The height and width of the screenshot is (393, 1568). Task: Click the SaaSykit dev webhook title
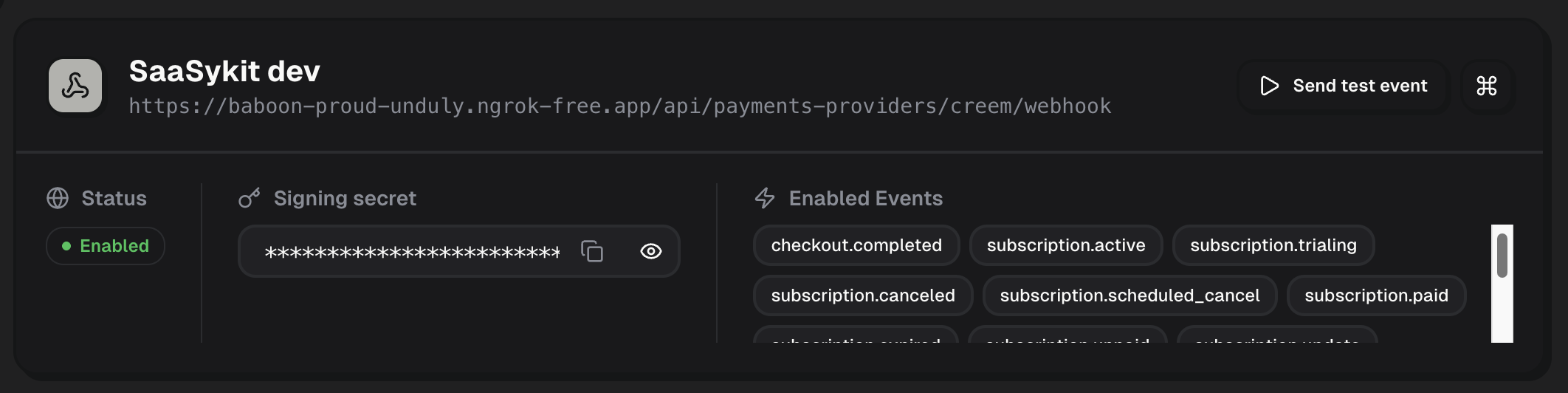pyautogui.click(x=224, y=72)
